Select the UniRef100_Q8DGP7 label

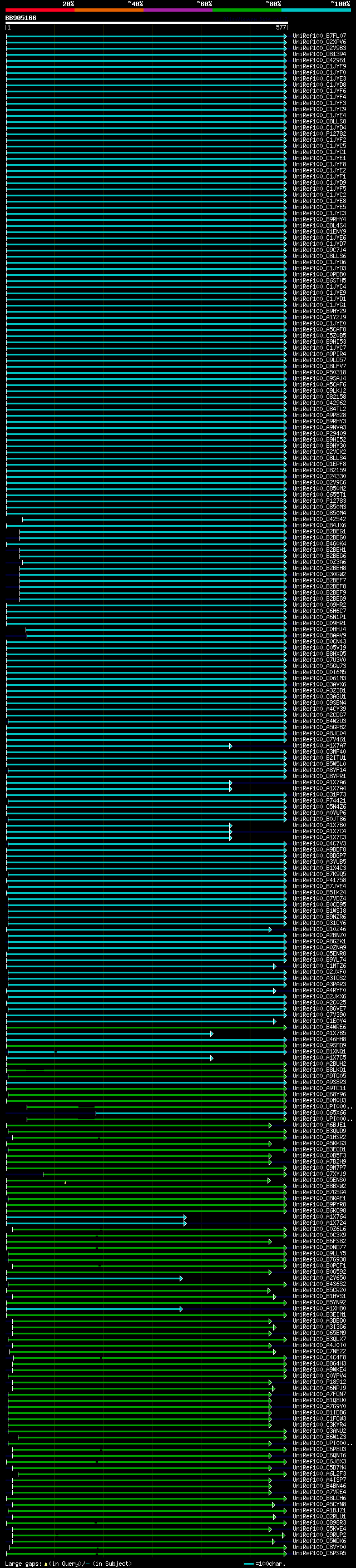pos(319,856)
